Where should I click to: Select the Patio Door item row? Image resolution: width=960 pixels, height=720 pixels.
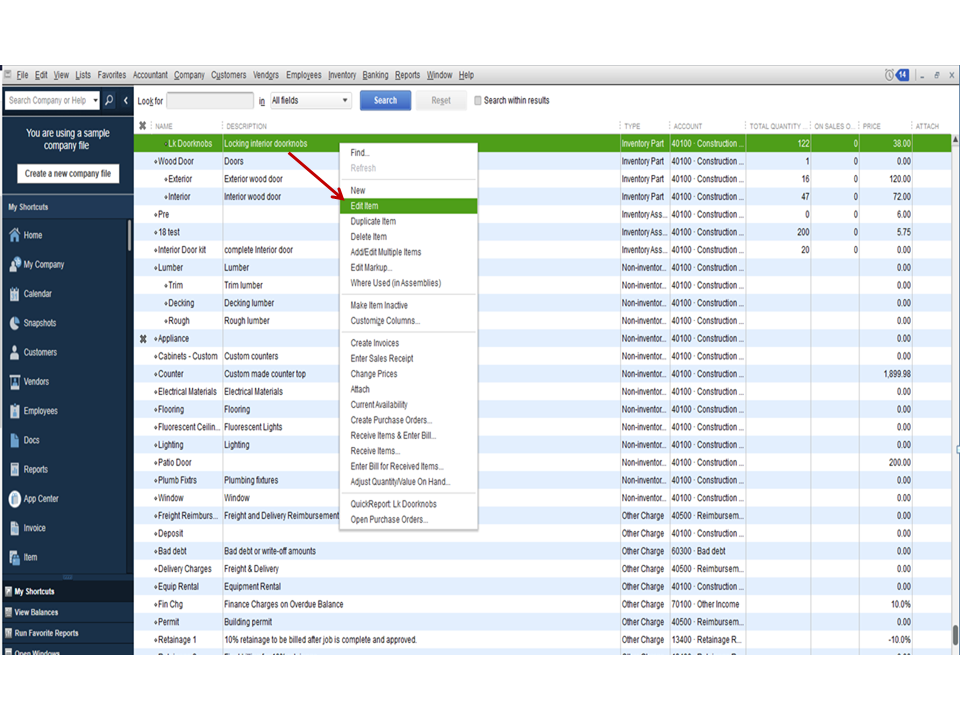[x=543, y=462]
